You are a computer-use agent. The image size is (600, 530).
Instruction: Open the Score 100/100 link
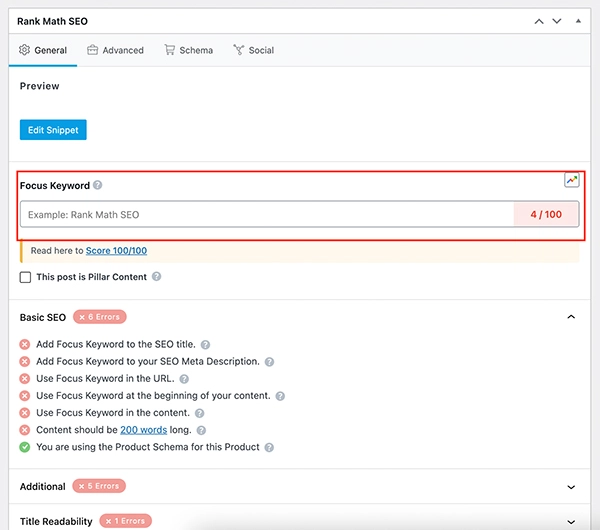[x=116, y=250]
